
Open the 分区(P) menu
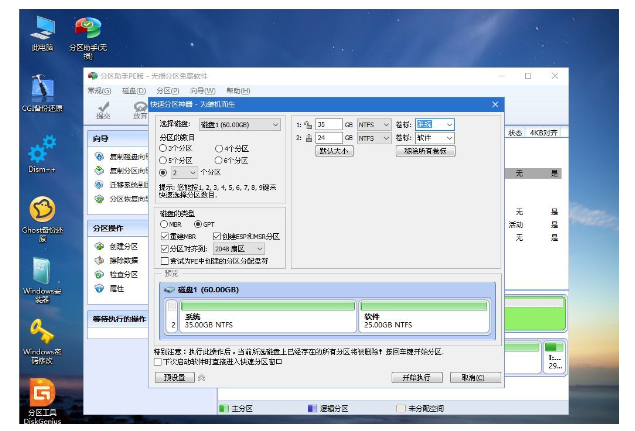(x=168, y=91)
